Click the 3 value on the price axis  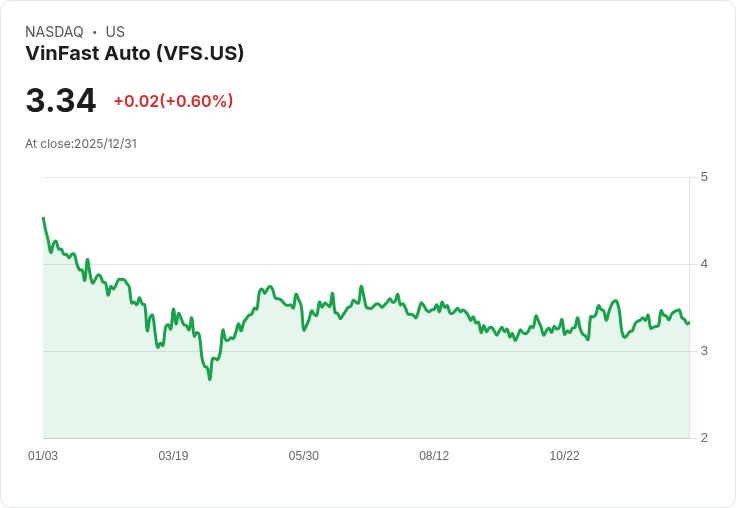(x=704, y=351)
